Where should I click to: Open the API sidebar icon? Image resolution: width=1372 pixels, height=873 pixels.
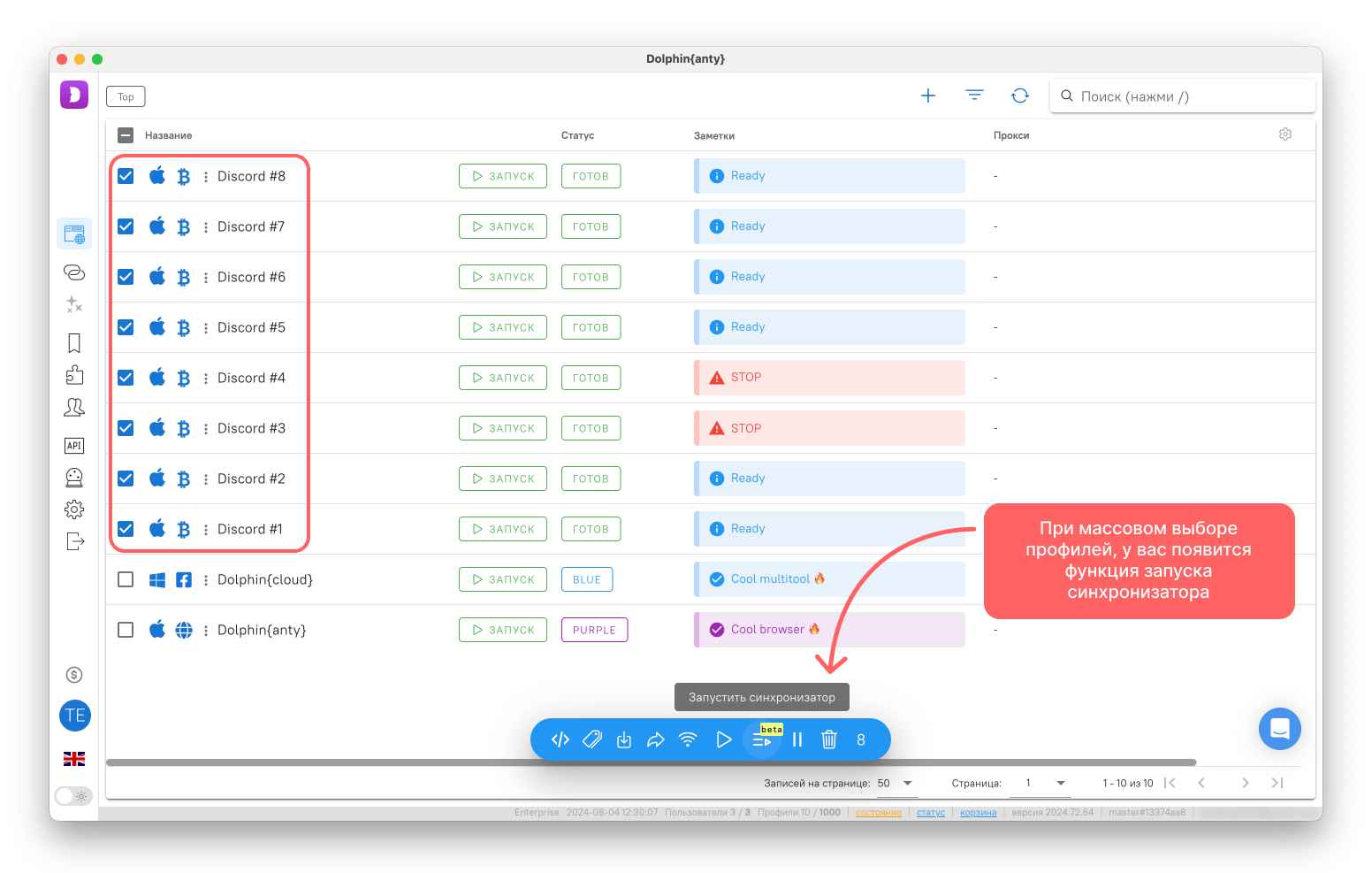coord(74,446)
